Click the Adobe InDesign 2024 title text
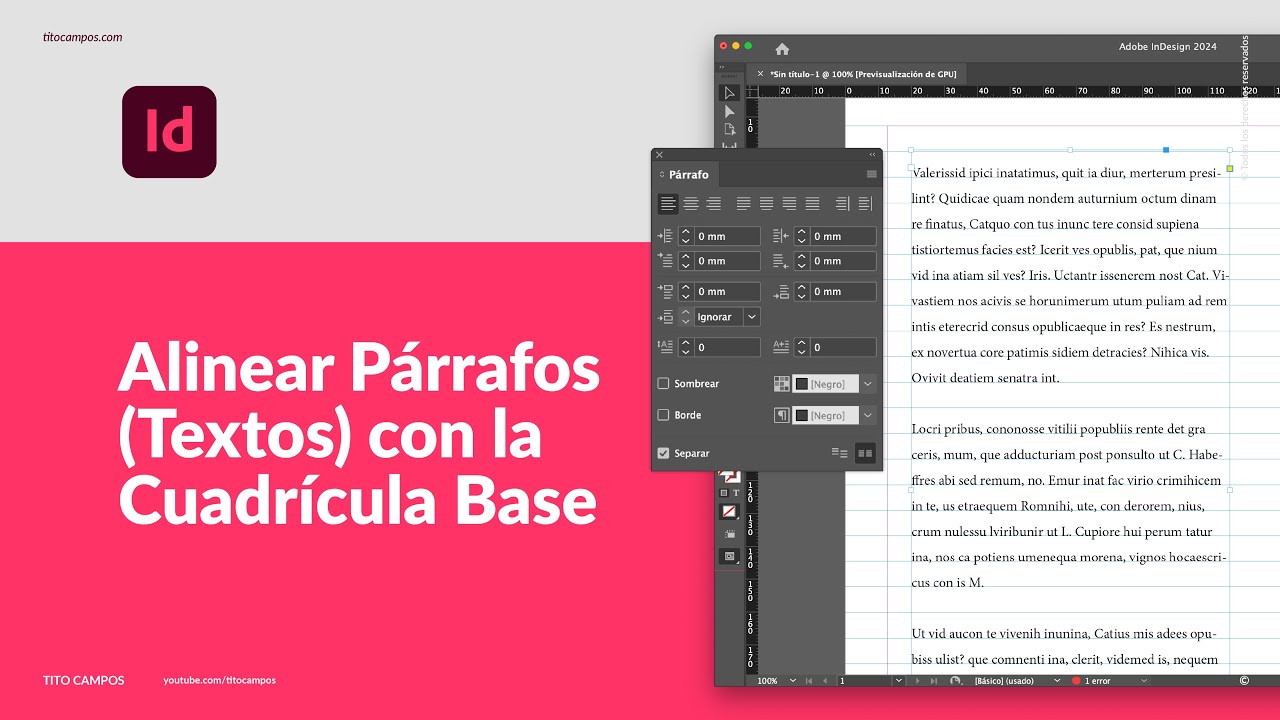1280x720 pixels. tap(1167, 47)
